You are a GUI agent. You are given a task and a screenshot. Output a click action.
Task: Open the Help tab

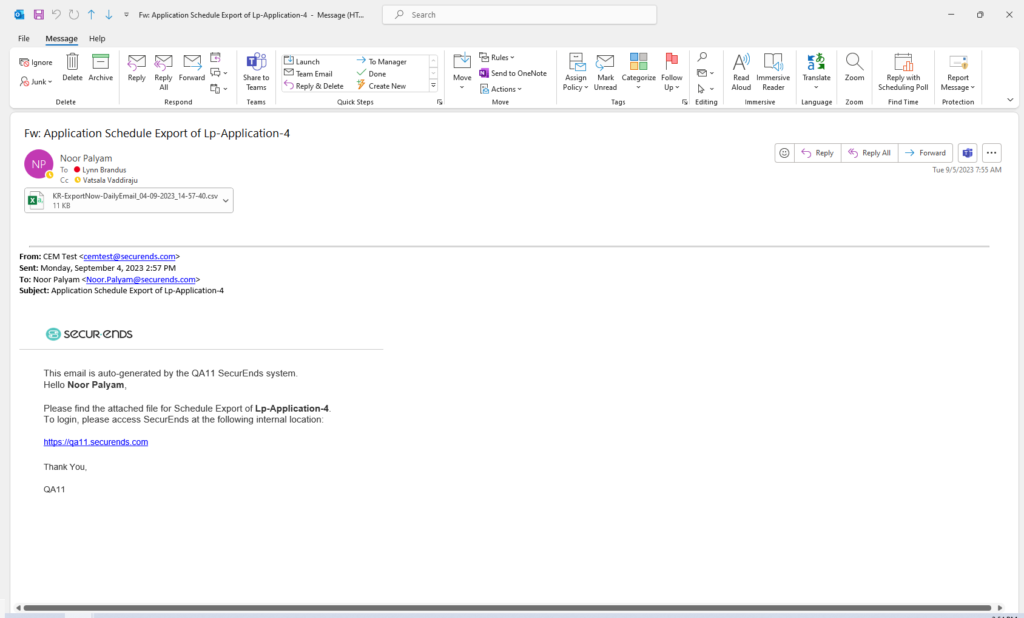pyautogui.click(x=97, y=39)
